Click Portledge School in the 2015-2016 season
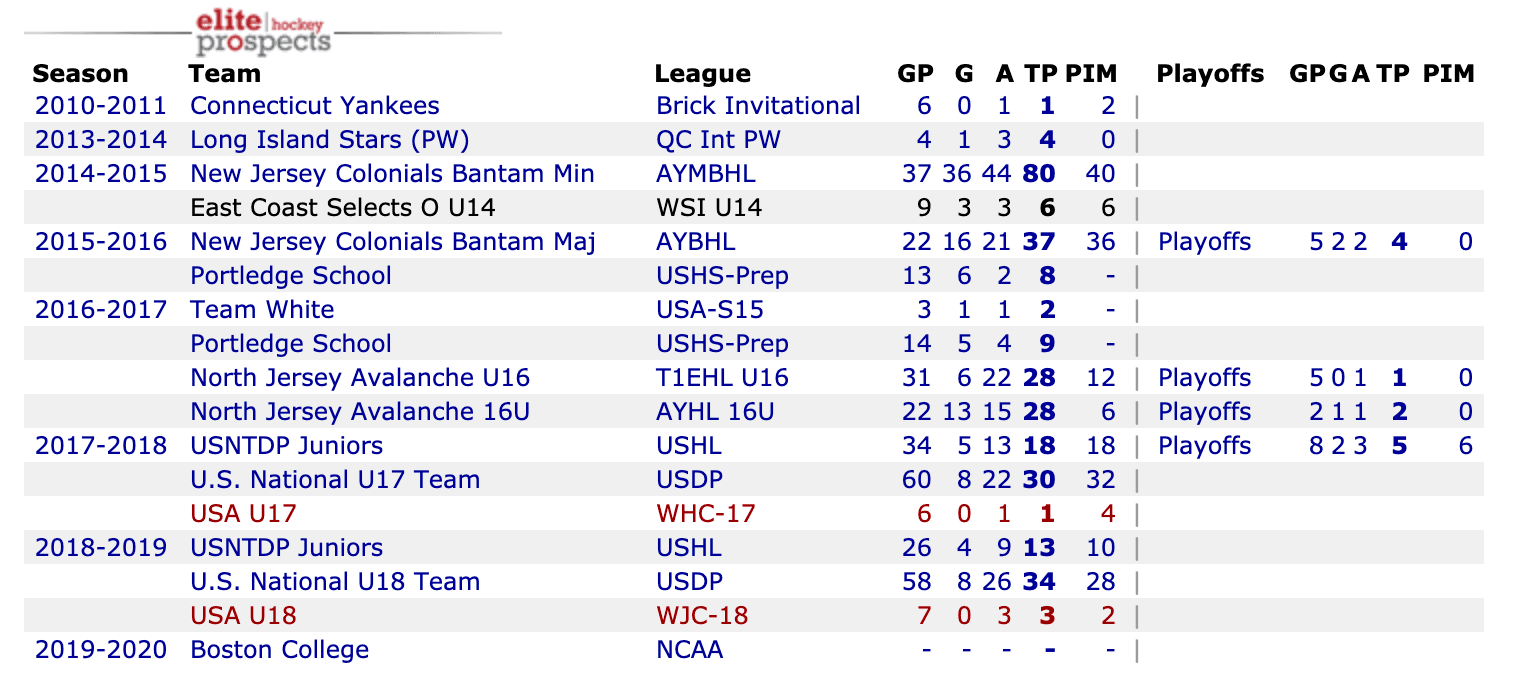The width and height of the screenshot is (1520, 682). click(x=291, y=276)
